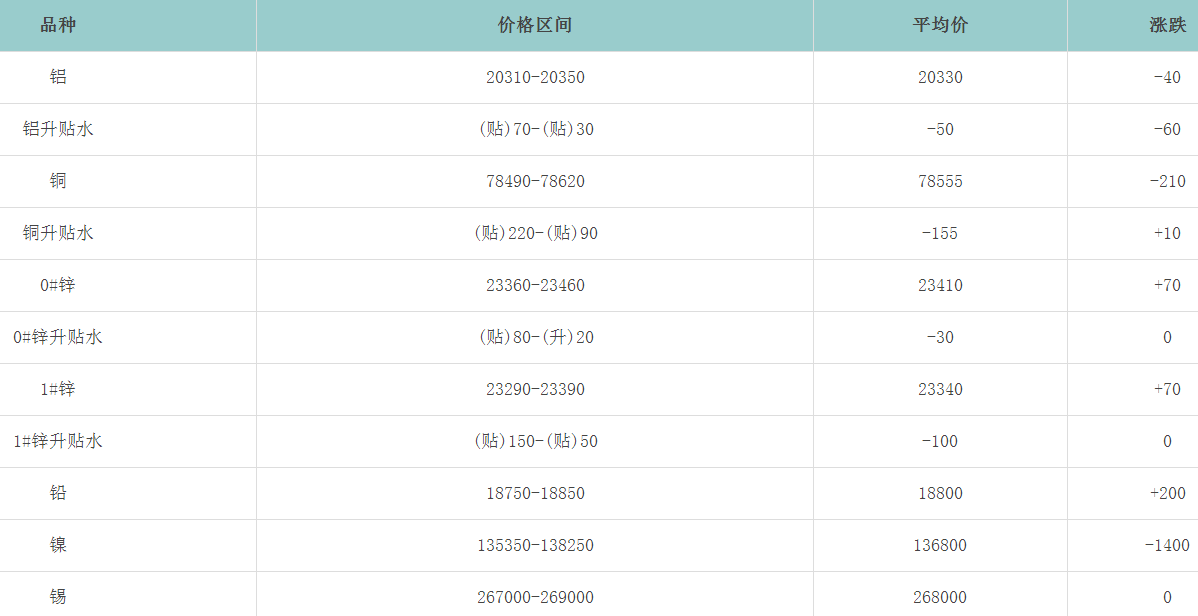Select the 1#锌升贴水 row label
1198x616 pixels.
coord(58,441)
